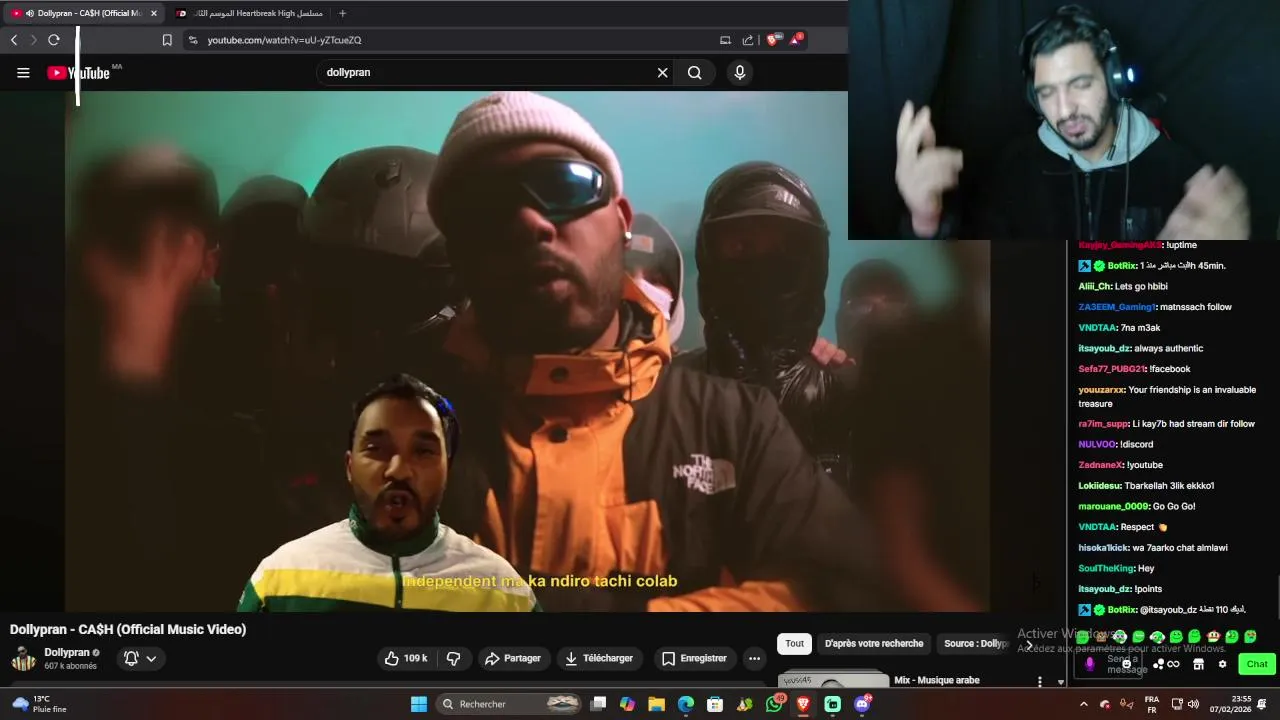Expand notification options chevron
1280x720 pixels.
point(151,658)
